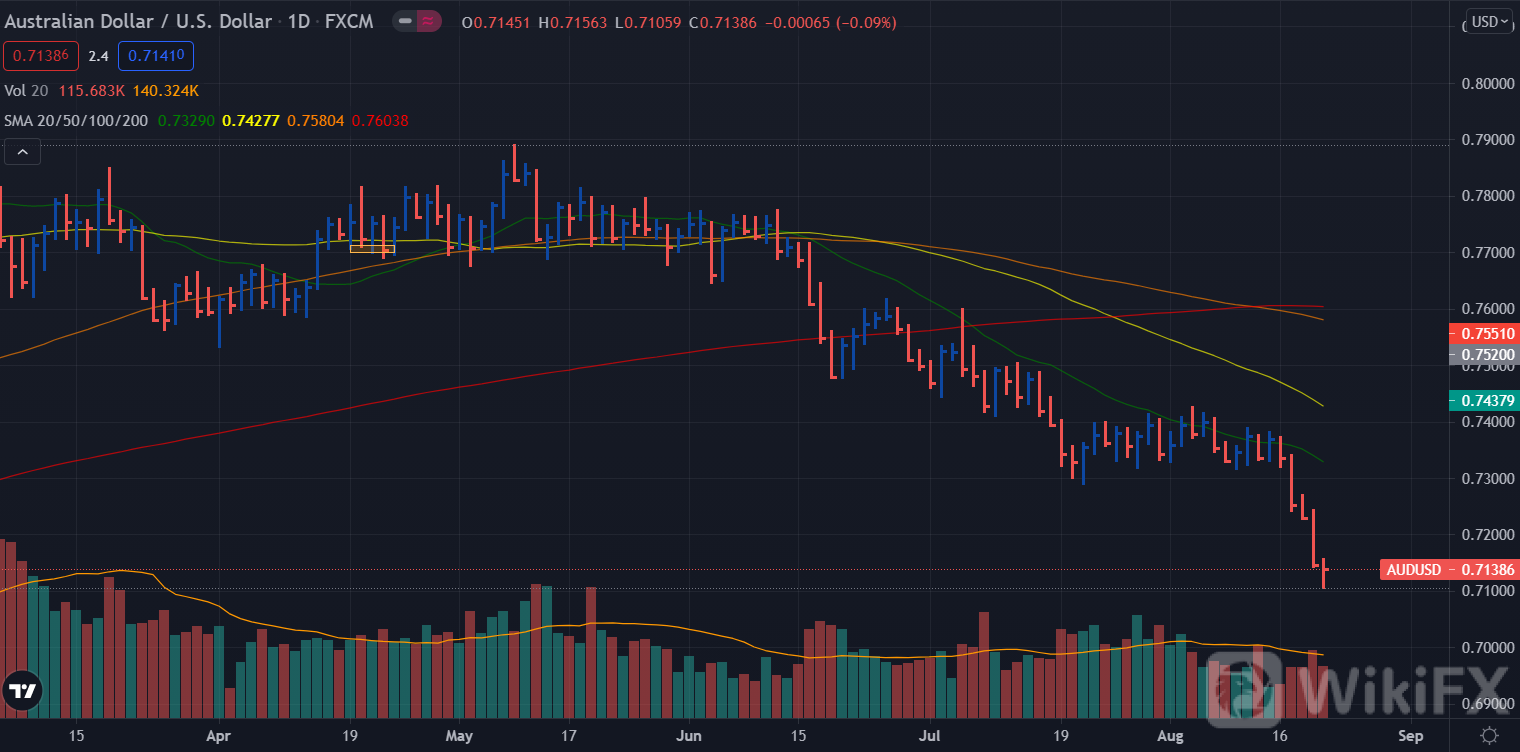Toggle the pink wavy-lines pill switch

click(x=429, y=21)
